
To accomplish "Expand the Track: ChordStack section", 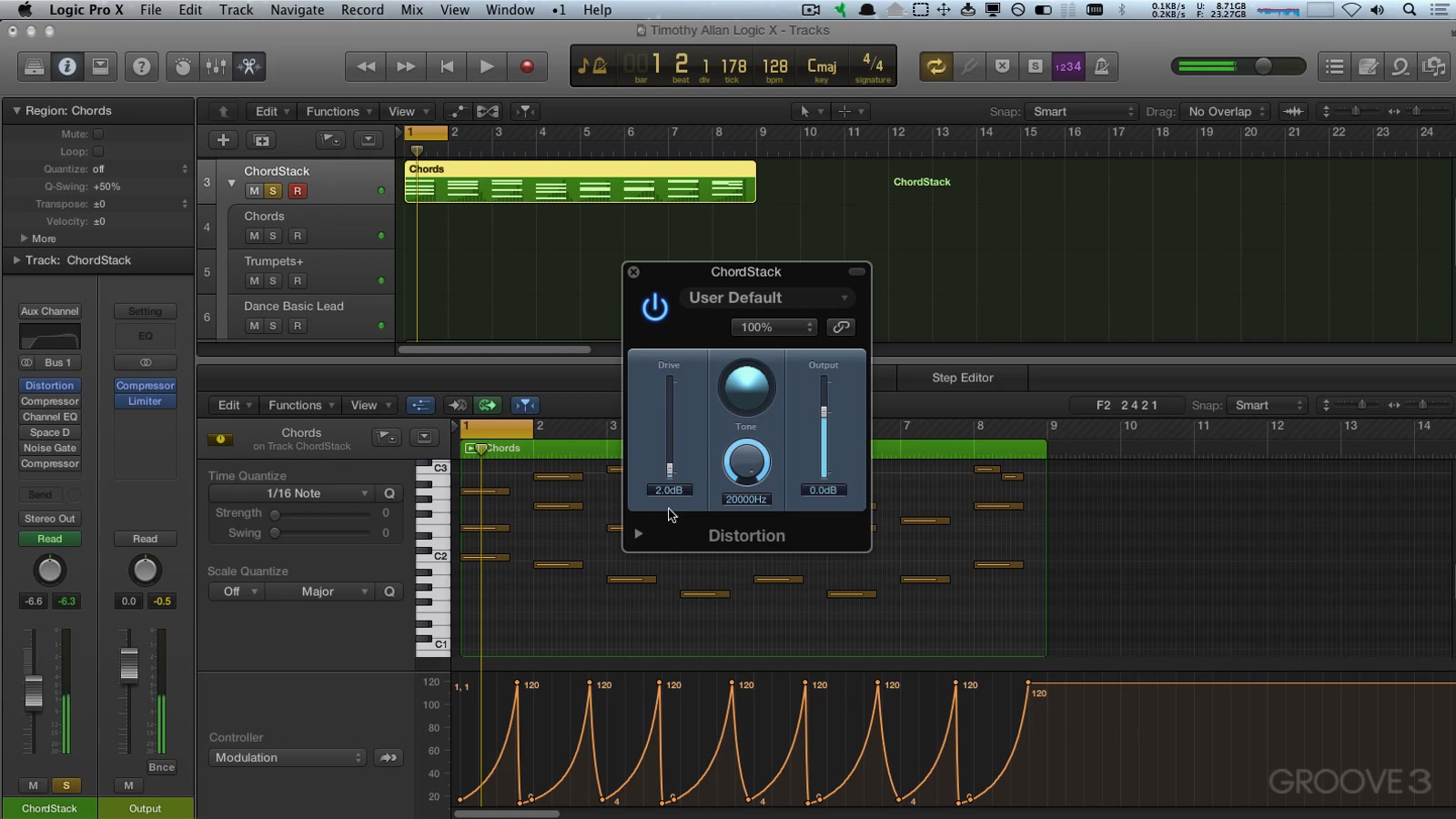I will pyautogui.click(x=17, y=260).
